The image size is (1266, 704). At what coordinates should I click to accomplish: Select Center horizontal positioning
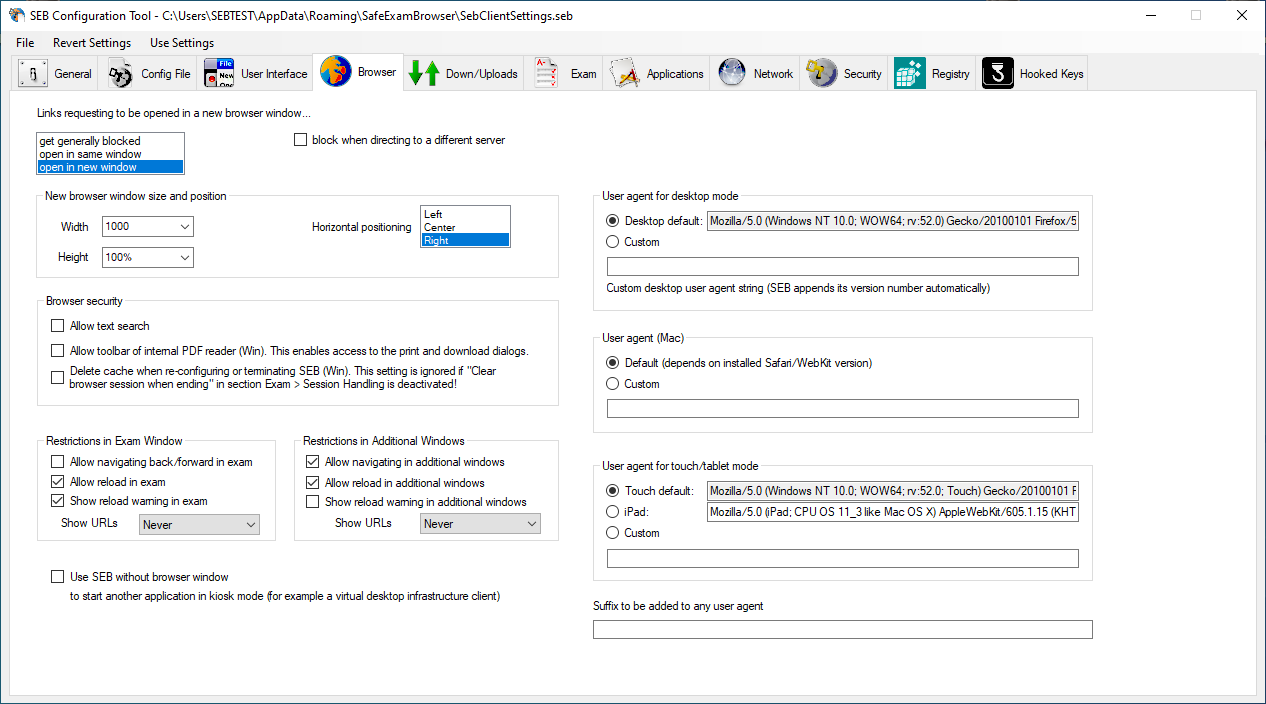tap(465, 227)
